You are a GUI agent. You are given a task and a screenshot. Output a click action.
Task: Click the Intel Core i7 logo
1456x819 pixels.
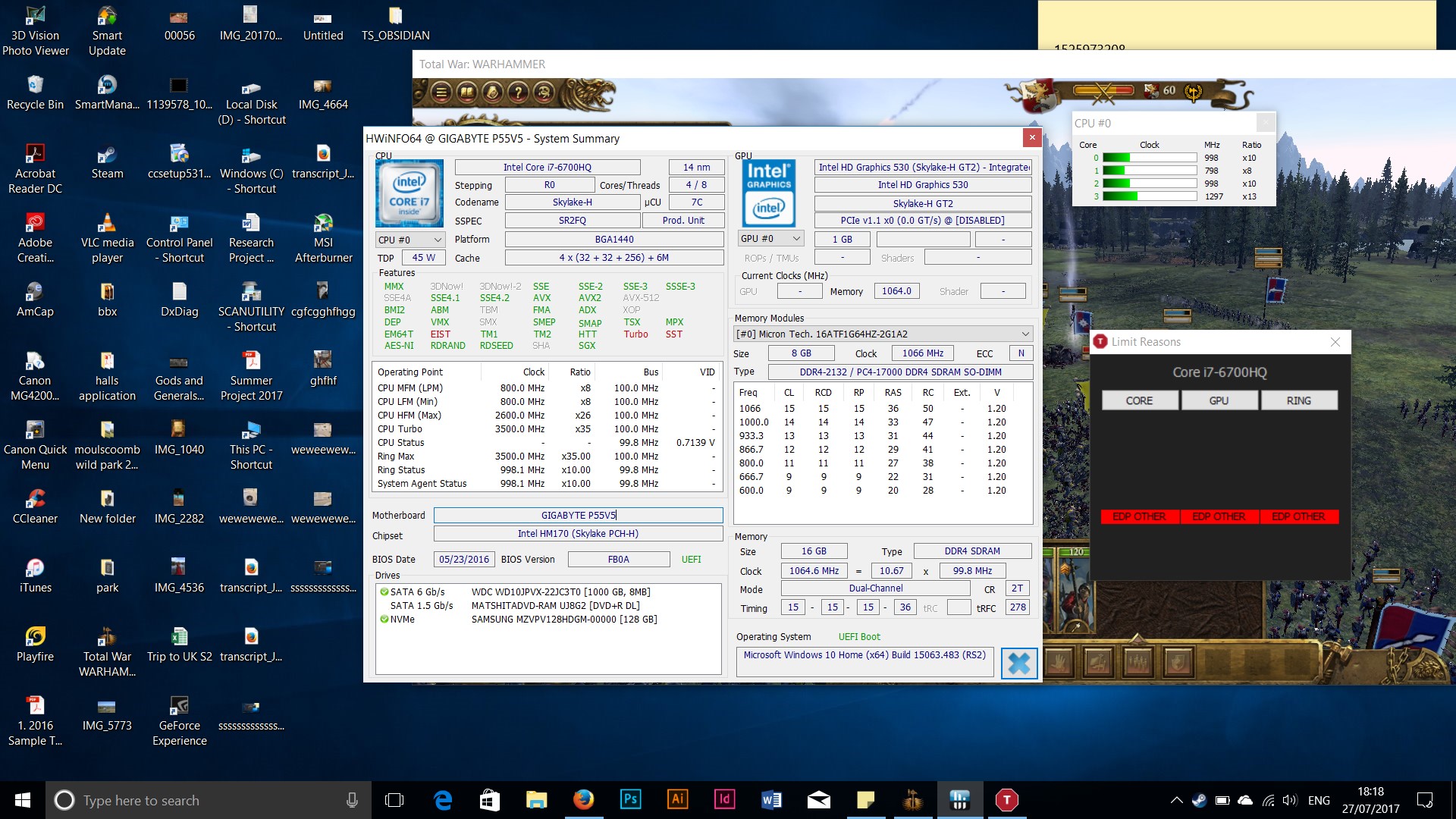409,194
